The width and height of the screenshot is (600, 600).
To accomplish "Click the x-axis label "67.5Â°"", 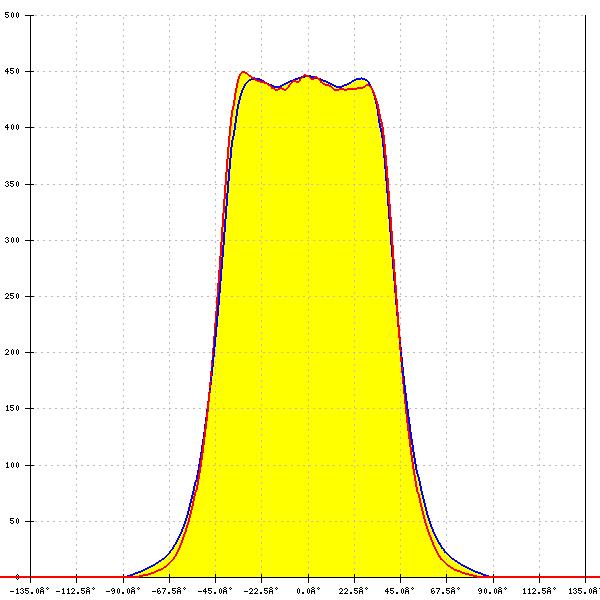I will click(x=445, y=591).
